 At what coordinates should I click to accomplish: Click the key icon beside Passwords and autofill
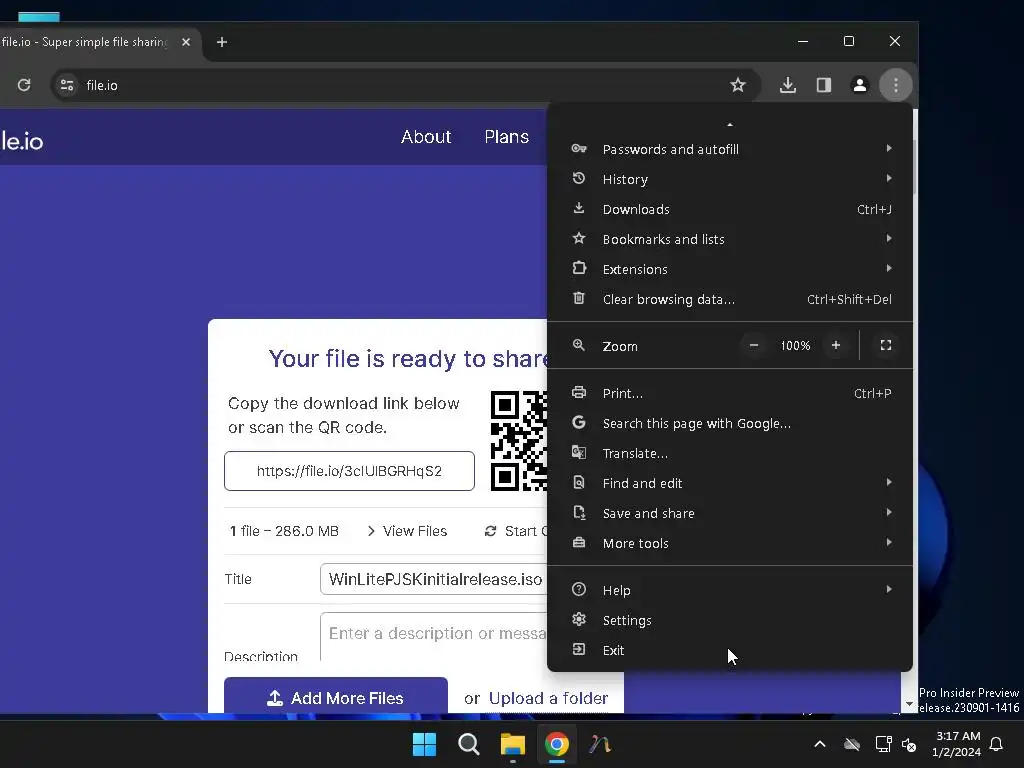point(579,148)
